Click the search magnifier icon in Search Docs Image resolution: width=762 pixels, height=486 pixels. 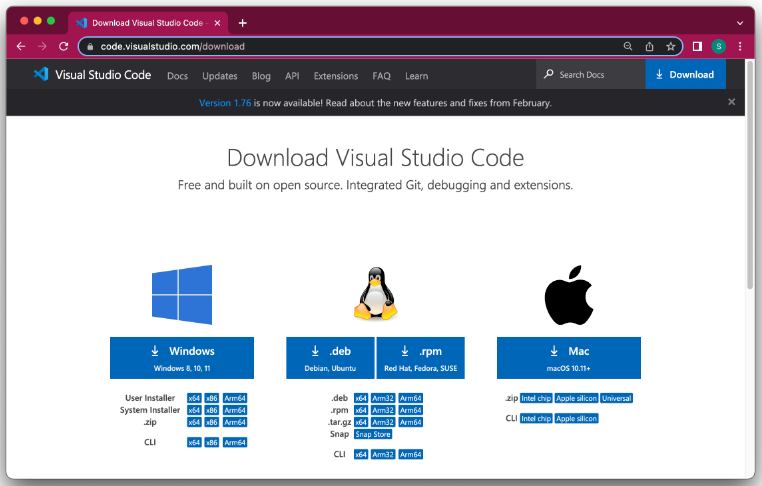coord(549,74)
